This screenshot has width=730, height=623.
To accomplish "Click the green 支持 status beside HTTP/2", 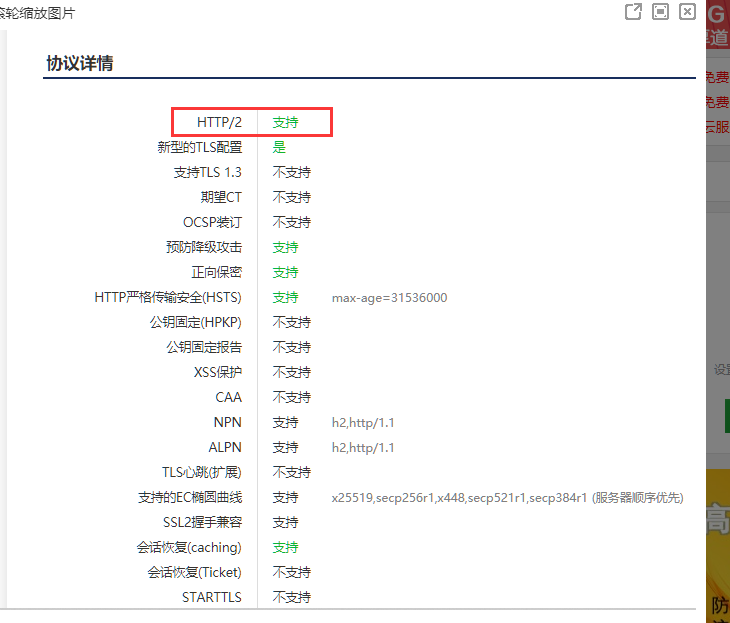I will [285, 122].
